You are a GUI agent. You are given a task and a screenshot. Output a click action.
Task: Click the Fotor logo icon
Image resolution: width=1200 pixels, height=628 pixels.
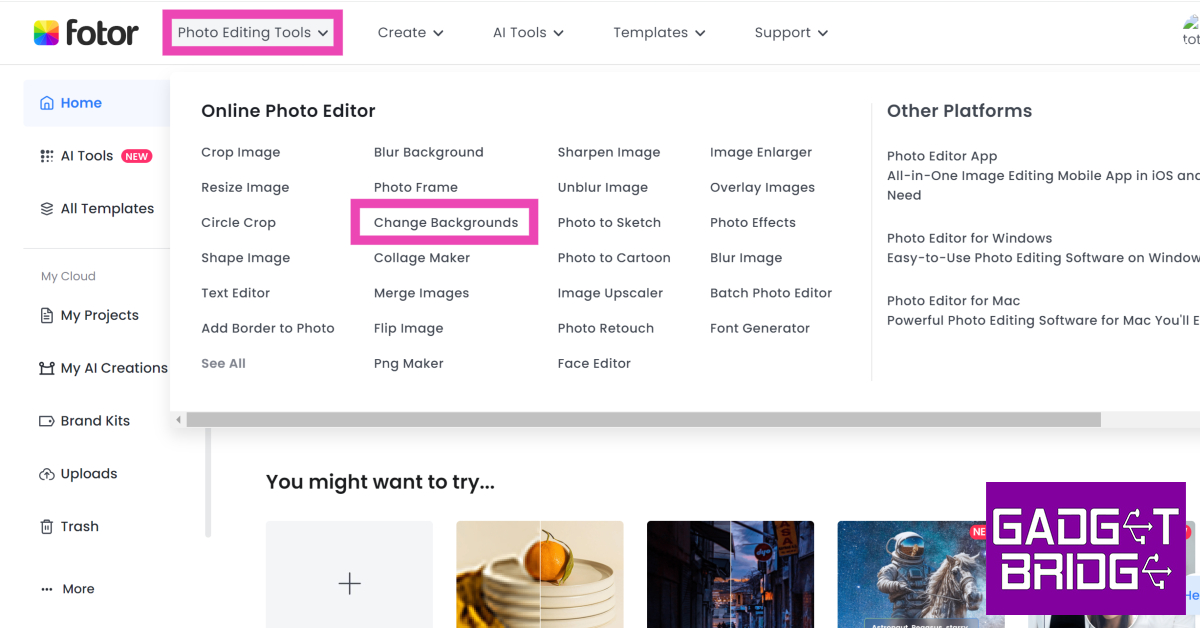click(x=46, y=33)
